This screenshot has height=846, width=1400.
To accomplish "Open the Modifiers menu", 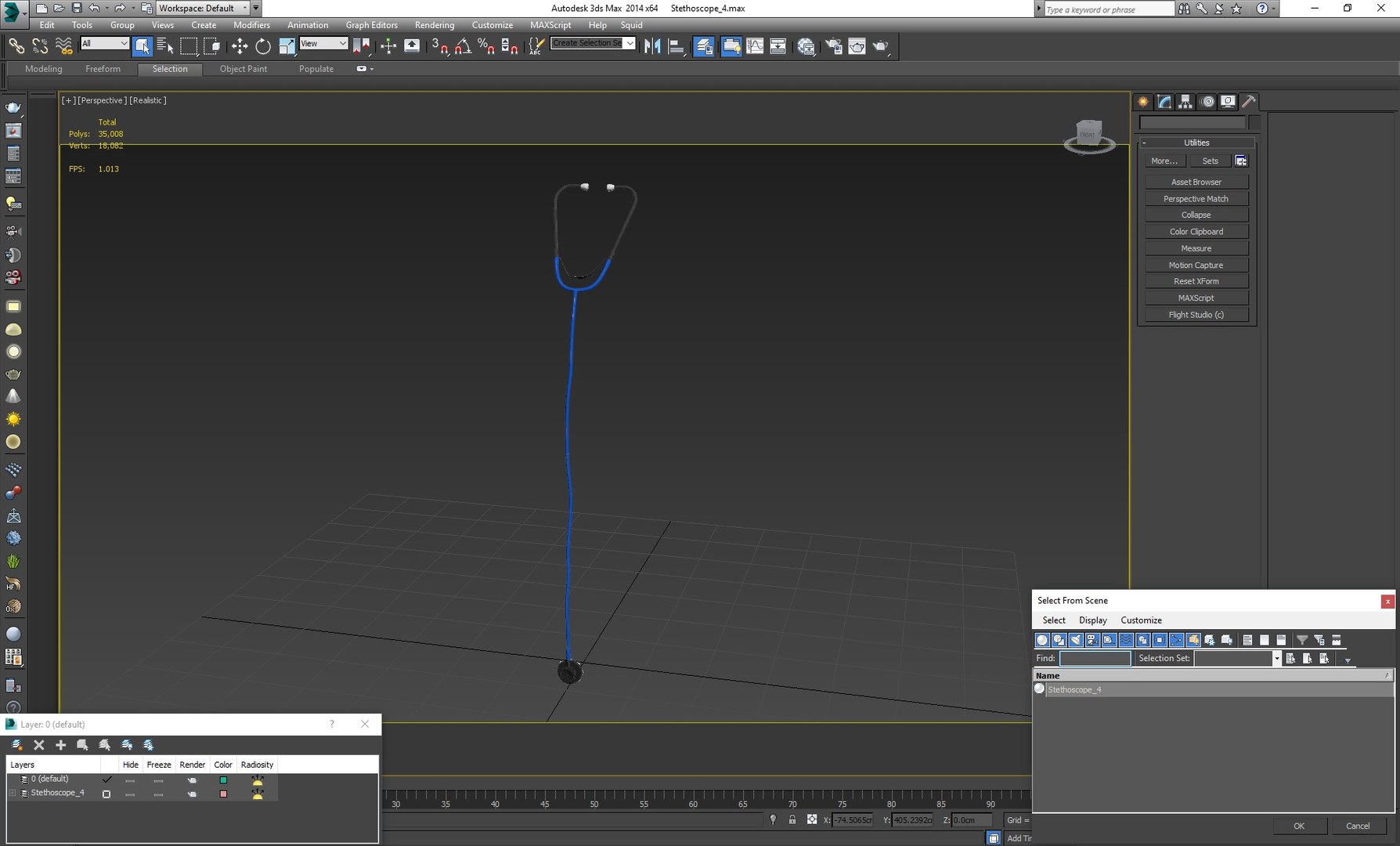I will 251,25.
